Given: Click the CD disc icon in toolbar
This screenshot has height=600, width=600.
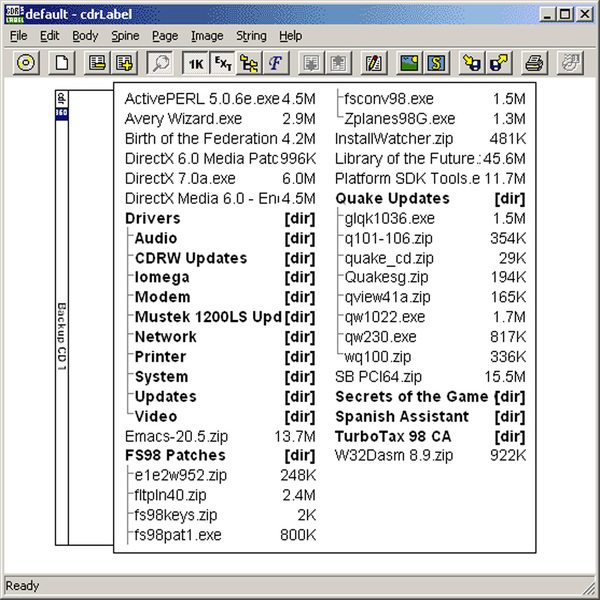Looking at the screenshot, I should (x=26, y=63).
